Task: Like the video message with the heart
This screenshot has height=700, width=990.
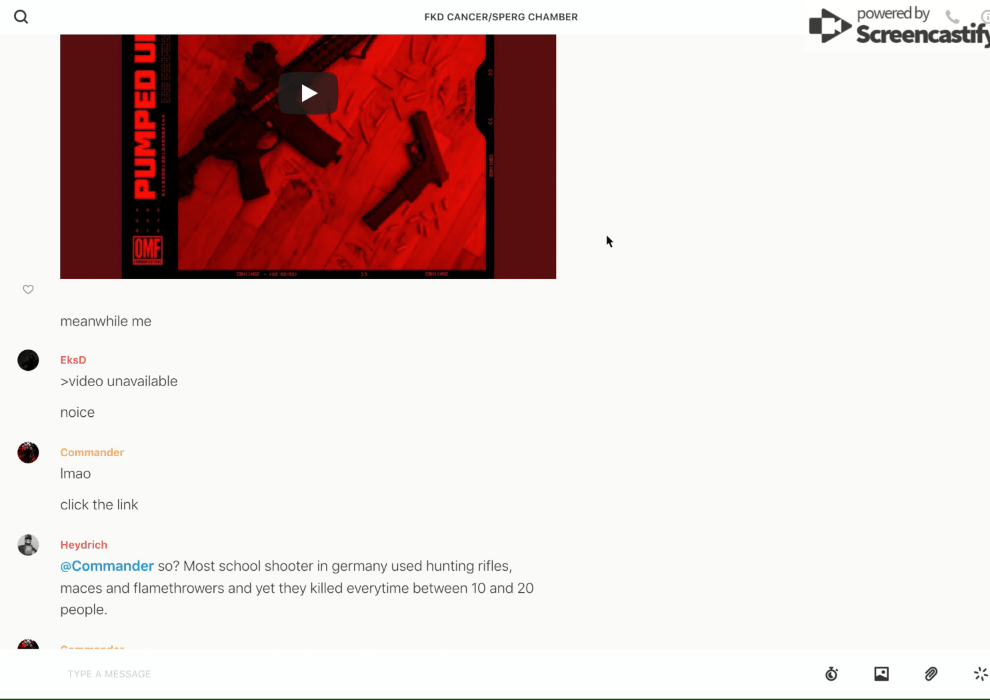Action: pos(28,290)
